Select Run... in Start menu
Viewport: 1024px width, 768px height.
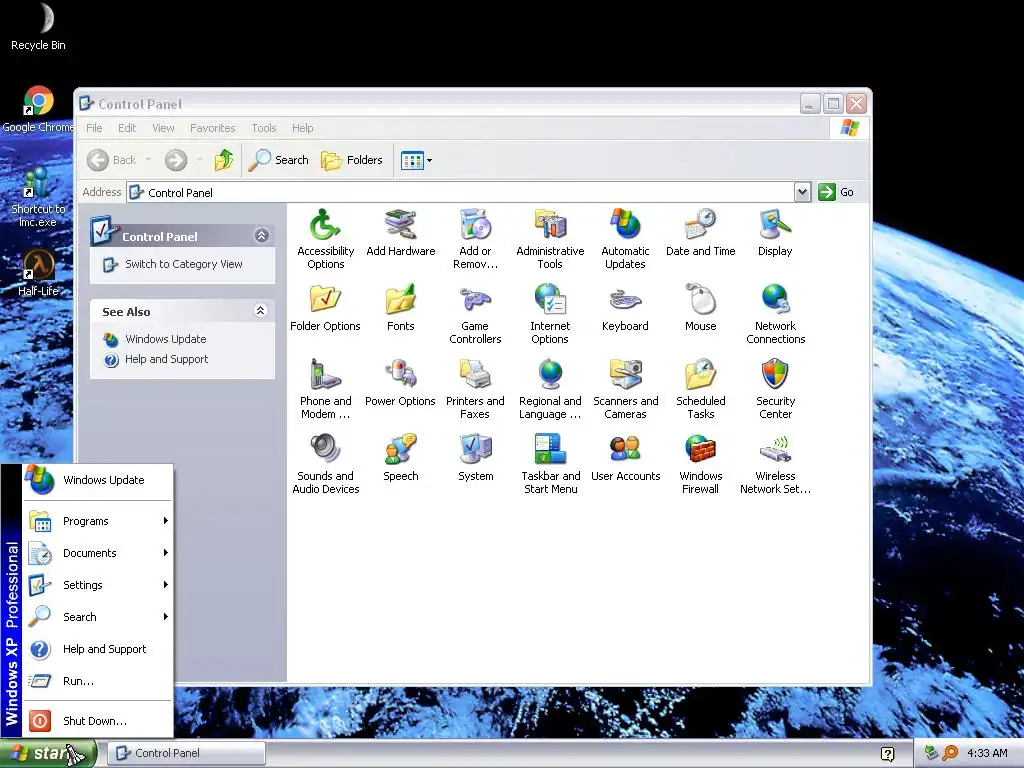pyautogui.click(x=98, y=681)
